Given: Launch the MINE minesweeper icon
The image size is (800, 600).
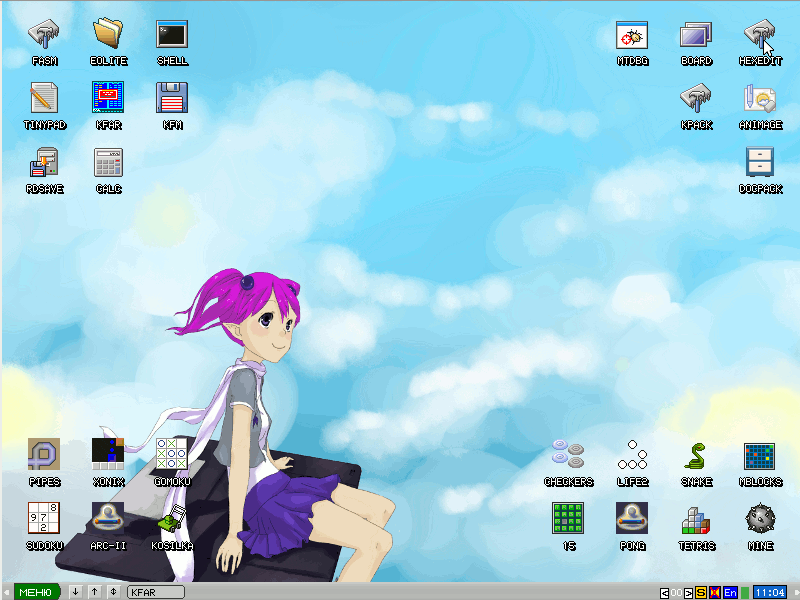Looking at the screenshot, I should [760, 521].
